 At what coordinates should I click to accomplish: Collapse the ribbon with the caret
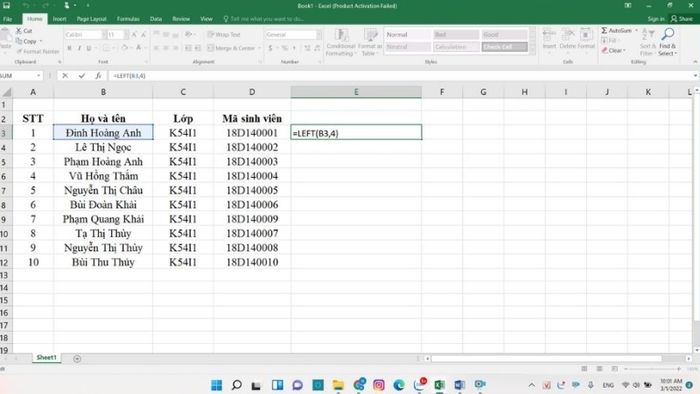pyautogui.click(x=695, y=62)
